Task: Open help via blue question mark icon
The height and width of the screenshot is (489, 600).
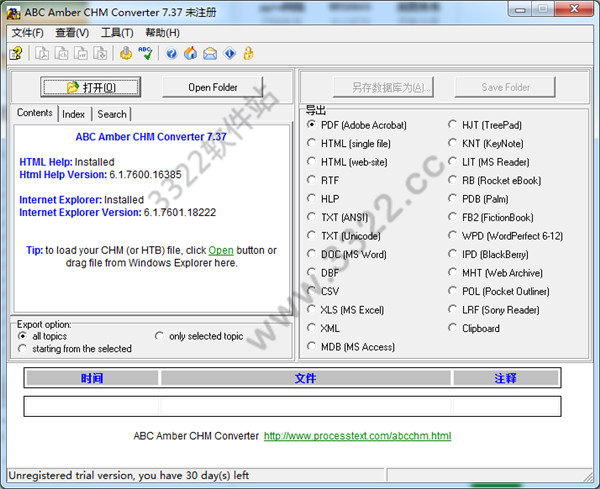Action: [x=172, y=54]
